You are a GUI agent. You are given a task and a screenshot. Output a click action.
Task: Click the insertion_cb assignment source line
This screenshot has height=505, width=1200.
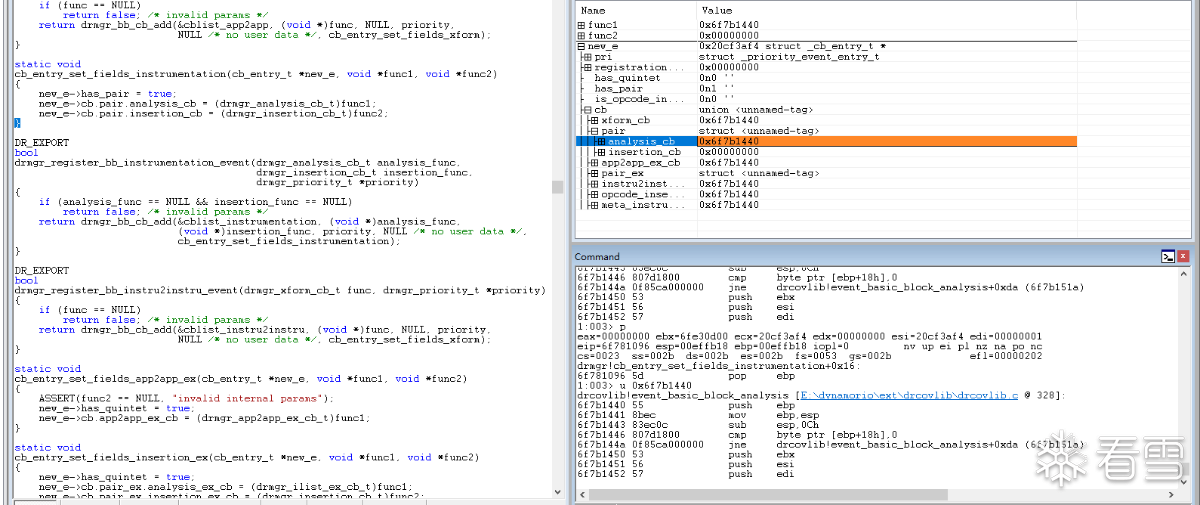213,113
